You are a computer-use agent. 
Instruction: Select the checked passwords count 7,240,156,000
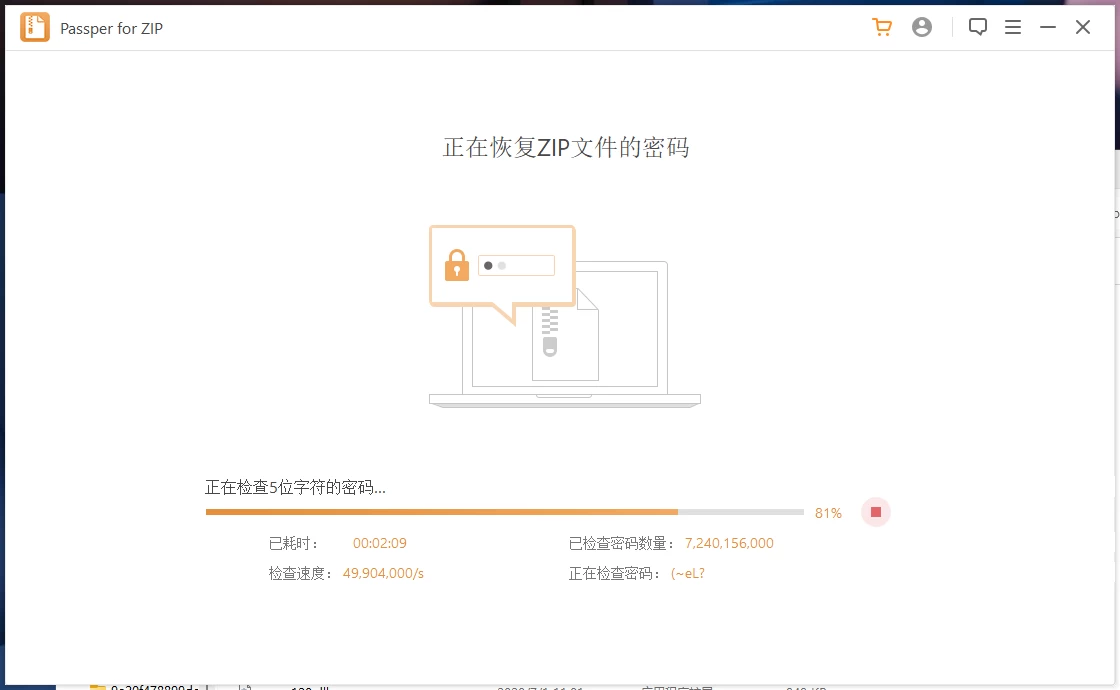pos(728,543)
